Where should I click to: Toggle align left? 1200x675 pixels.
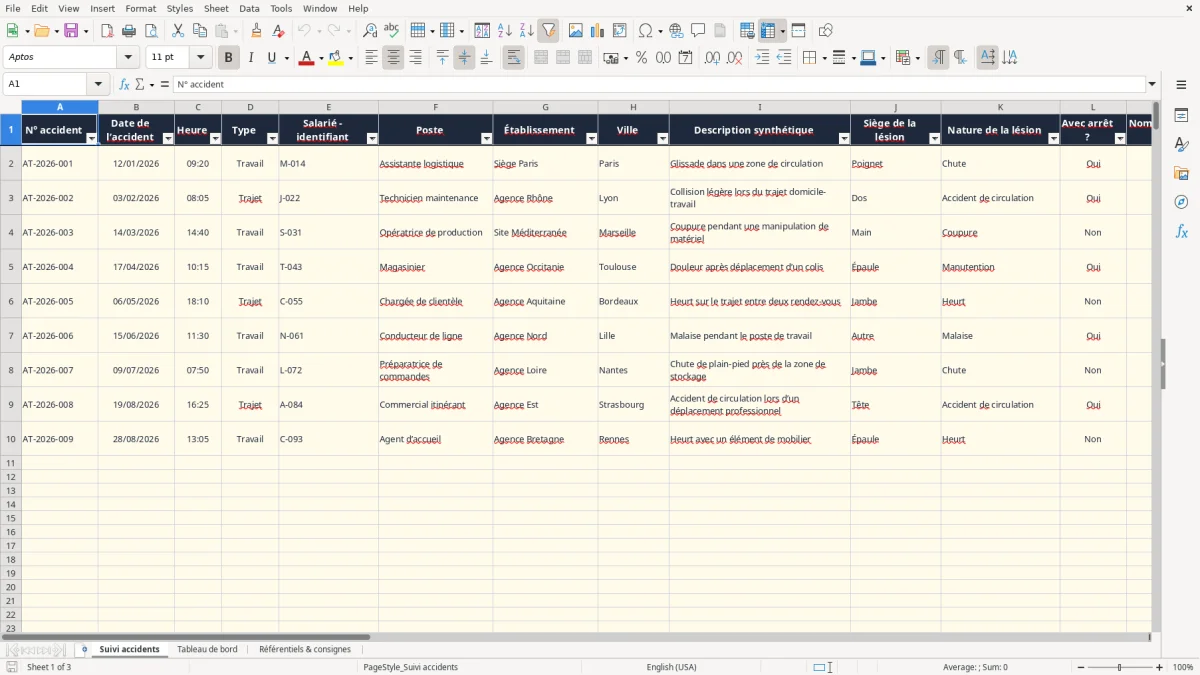pos(371,58)
